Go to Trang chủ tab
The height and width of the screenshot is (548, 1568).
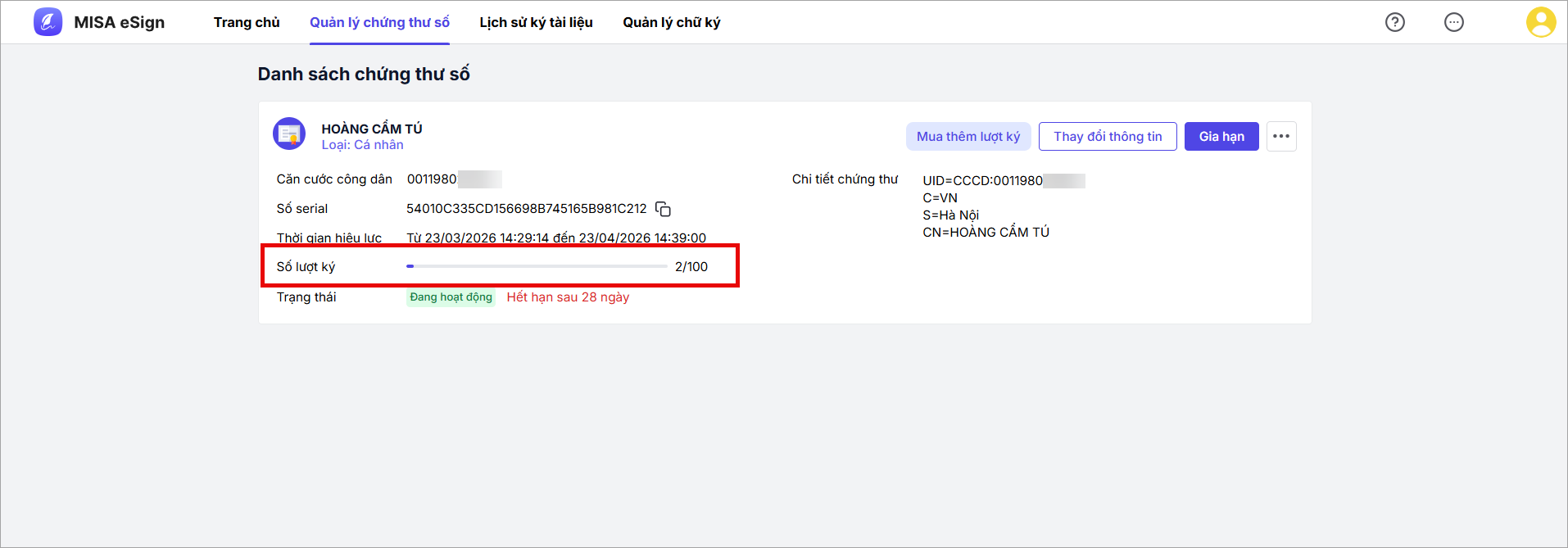(247, 22)
